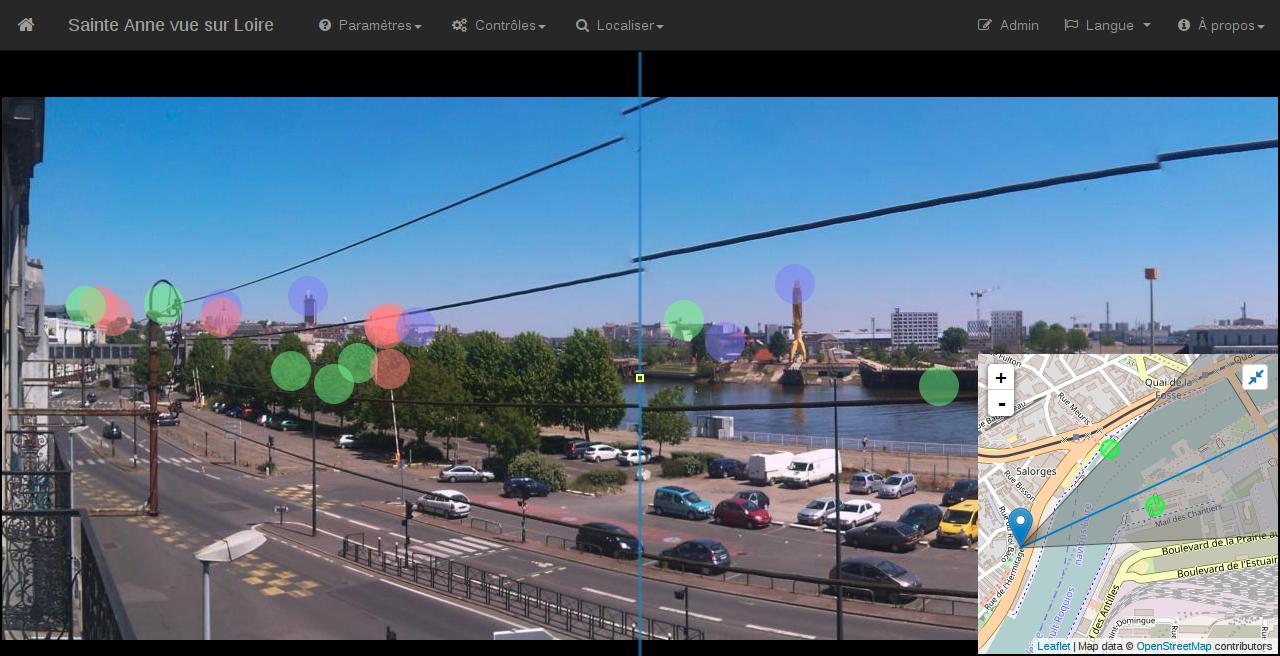Select green map marker below Rue Meuris

[x=1110, y=449]
